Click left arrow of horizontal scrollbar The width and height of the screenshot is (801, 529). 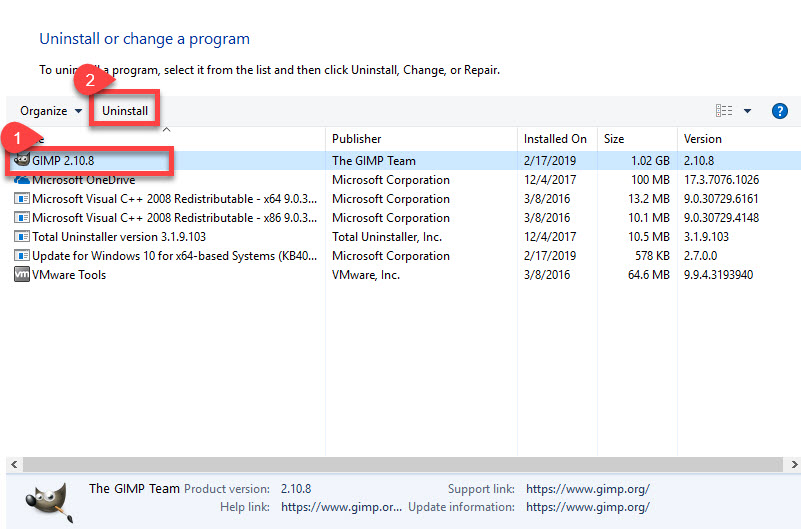pos(14,464)
